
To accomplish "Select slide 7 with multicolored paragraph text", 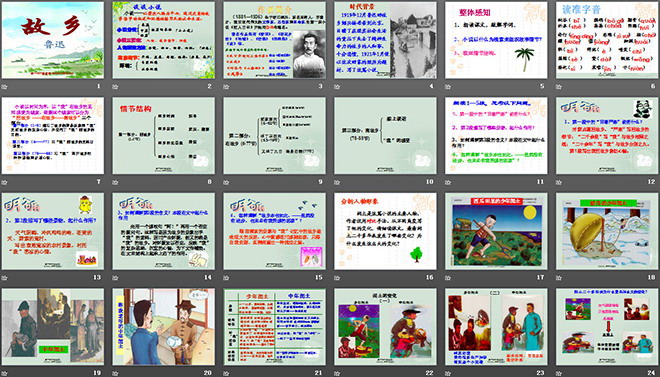I will pyautogui.click(x=53, y=135).
